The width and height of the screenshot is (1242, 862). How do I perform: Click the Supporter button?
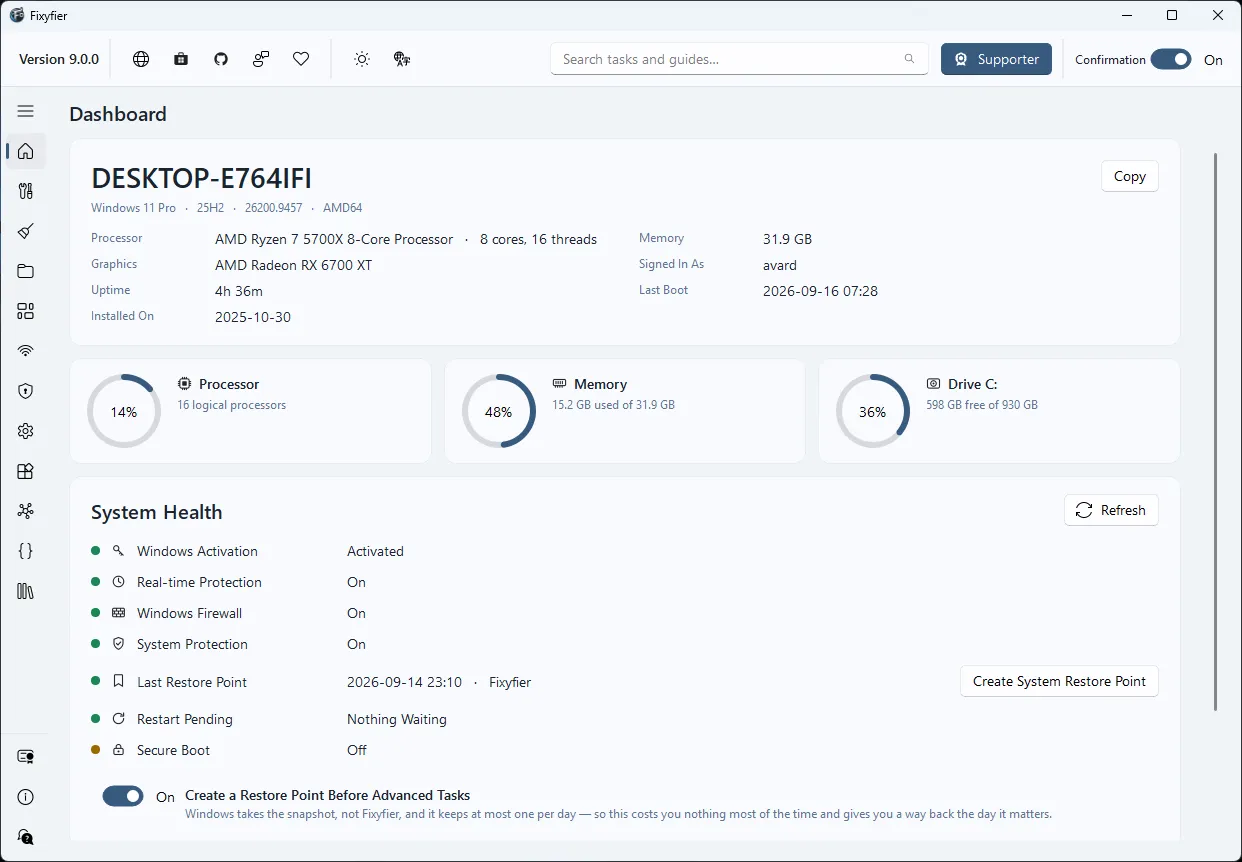(996, 59)
